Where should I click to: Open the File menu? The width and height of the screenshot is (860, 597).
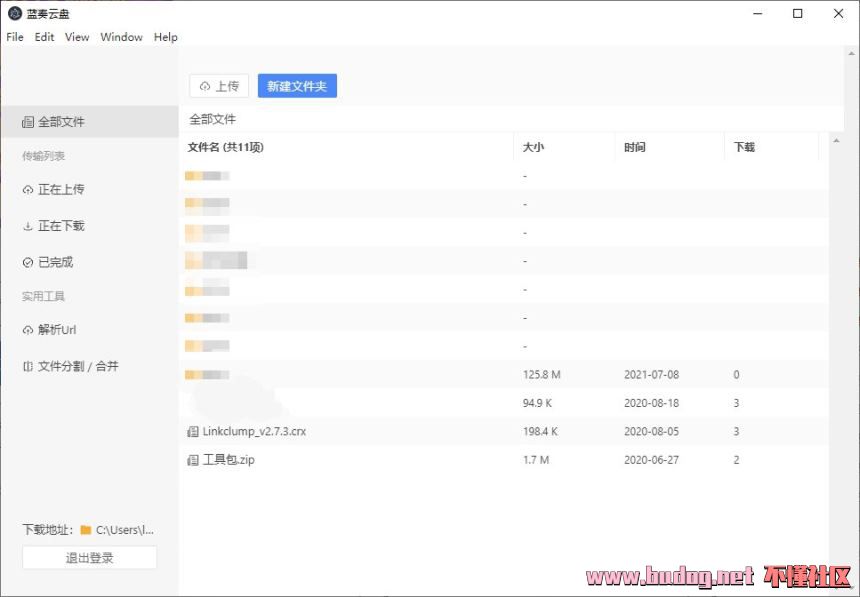click(x=15, y=37)
